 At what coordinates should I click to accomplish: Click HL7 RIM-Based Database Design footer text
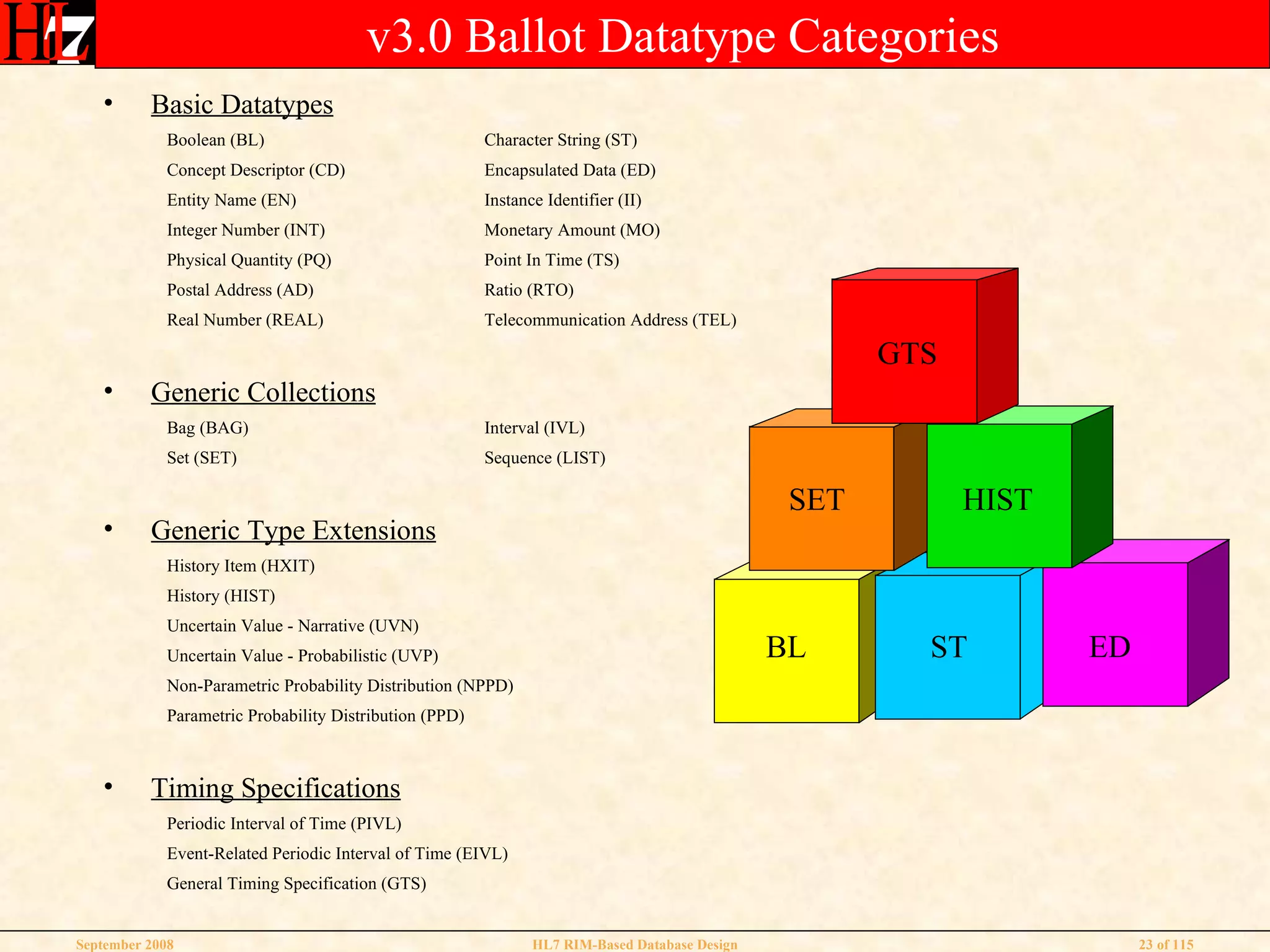point(634,945)
